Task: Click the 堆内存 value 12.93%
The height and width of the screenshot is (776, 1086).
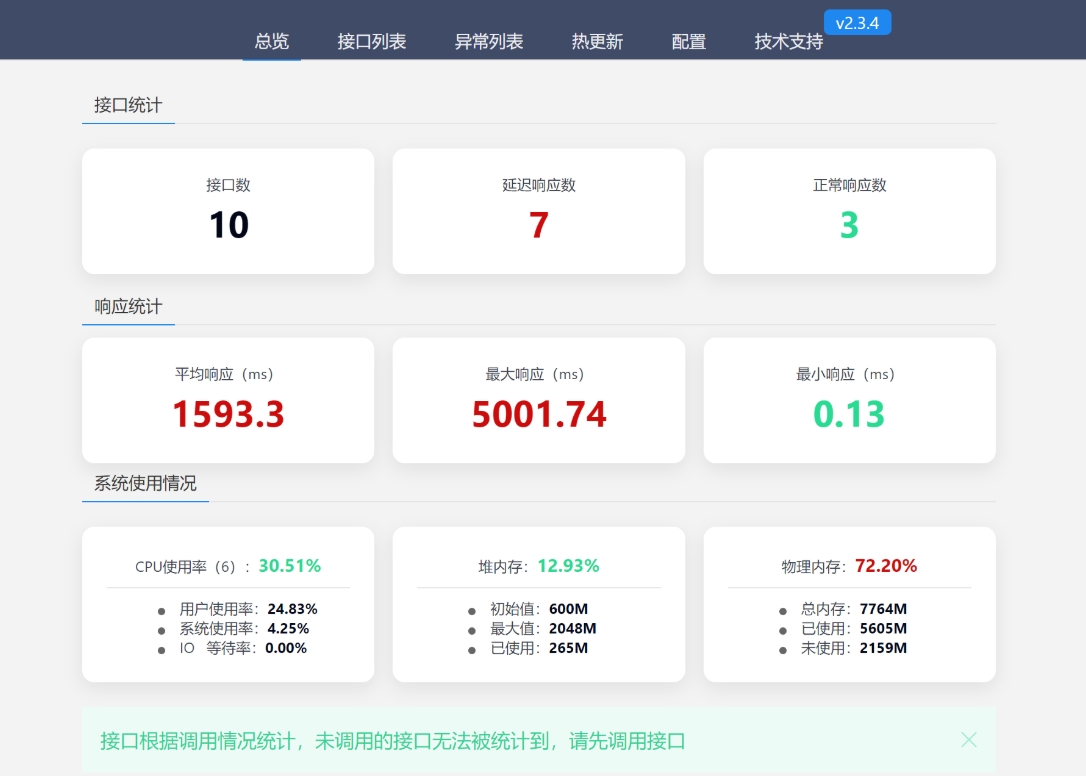Action: coord(569,566)
